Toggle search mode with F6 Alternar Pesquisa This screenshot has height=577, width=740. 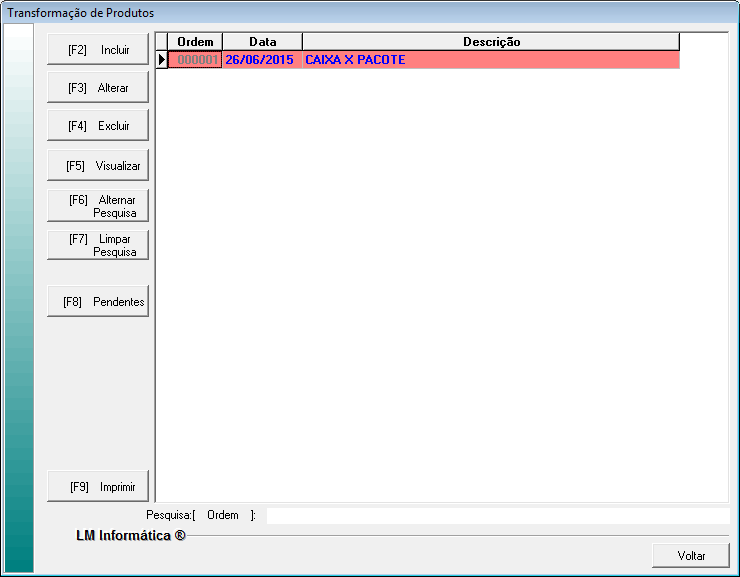[98, 206]
